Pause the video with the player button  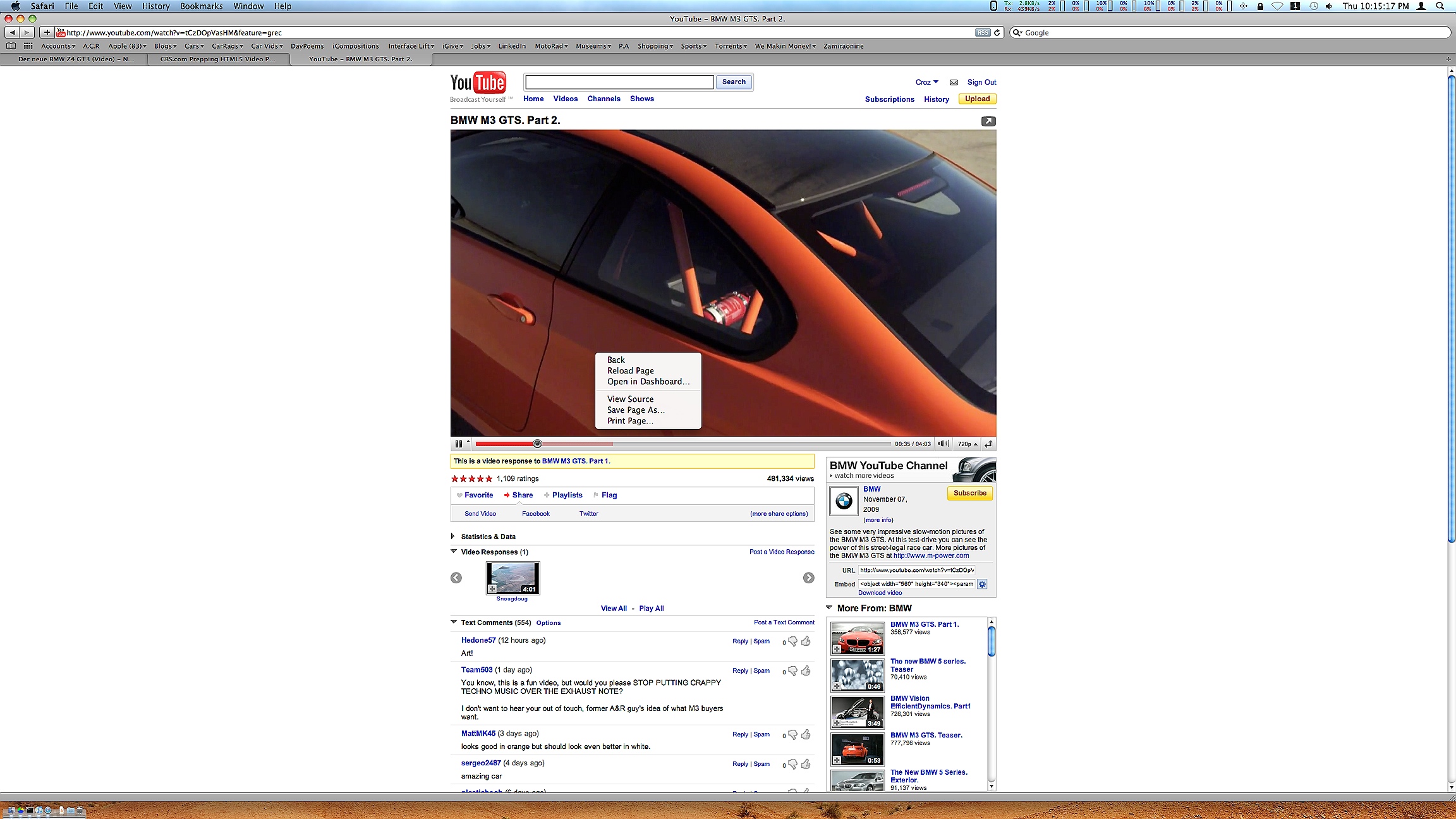(459, 444)
